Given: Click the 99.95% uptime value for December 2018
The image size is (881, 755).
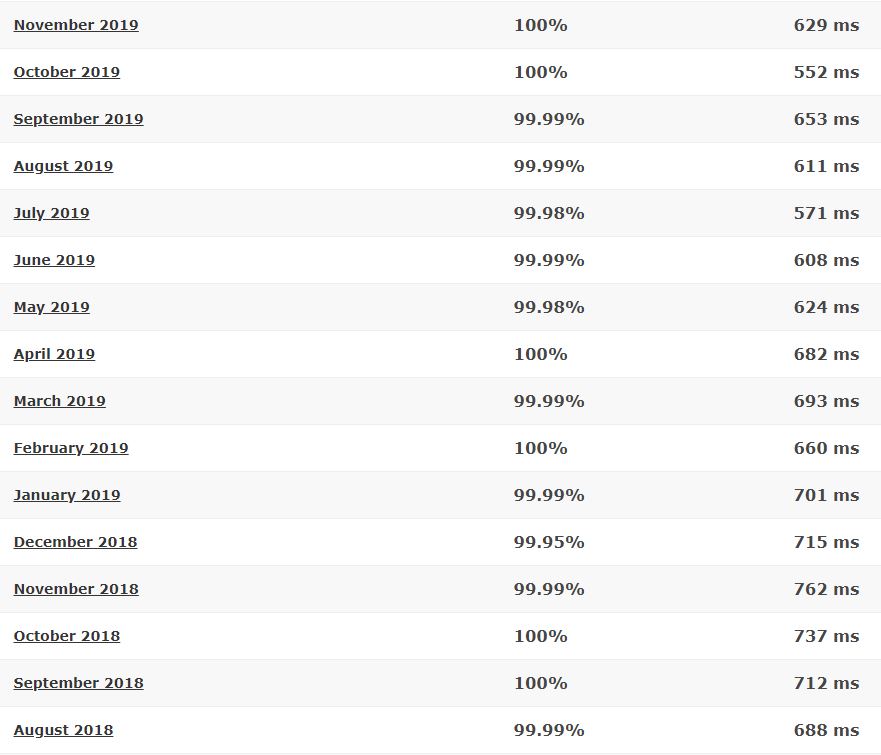Looking at the screenshot, I should click(549, 543).
